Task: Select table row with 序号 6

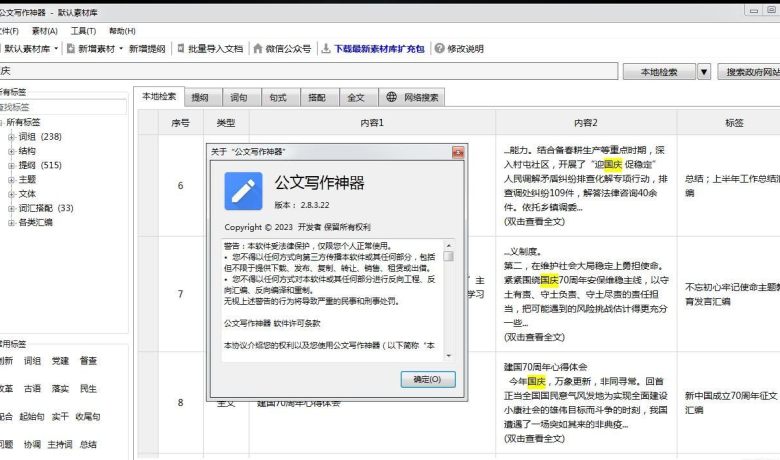Action: point(181,185)
